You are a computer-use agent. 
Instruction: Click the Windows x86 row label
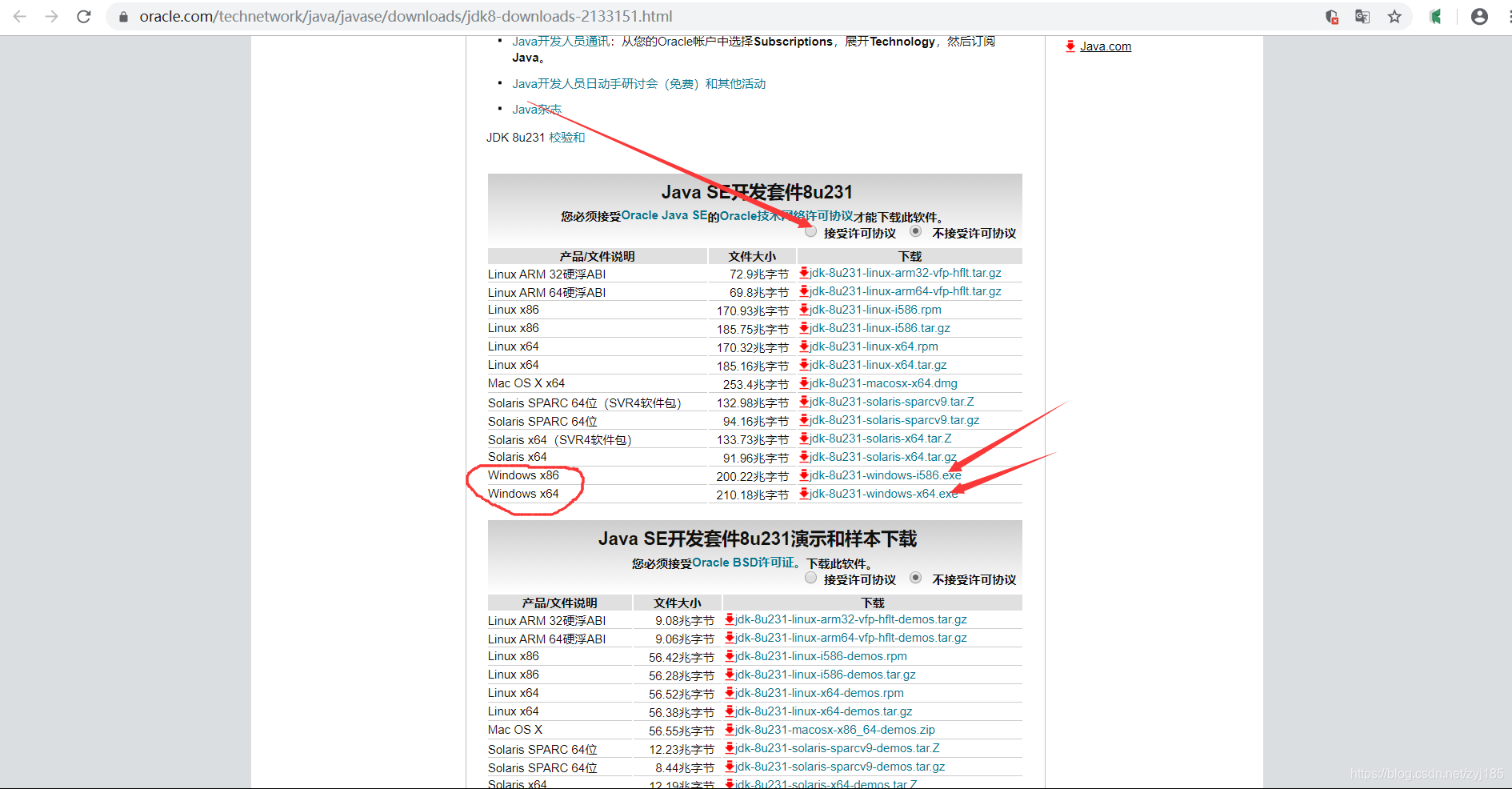[x=523, y=475]
